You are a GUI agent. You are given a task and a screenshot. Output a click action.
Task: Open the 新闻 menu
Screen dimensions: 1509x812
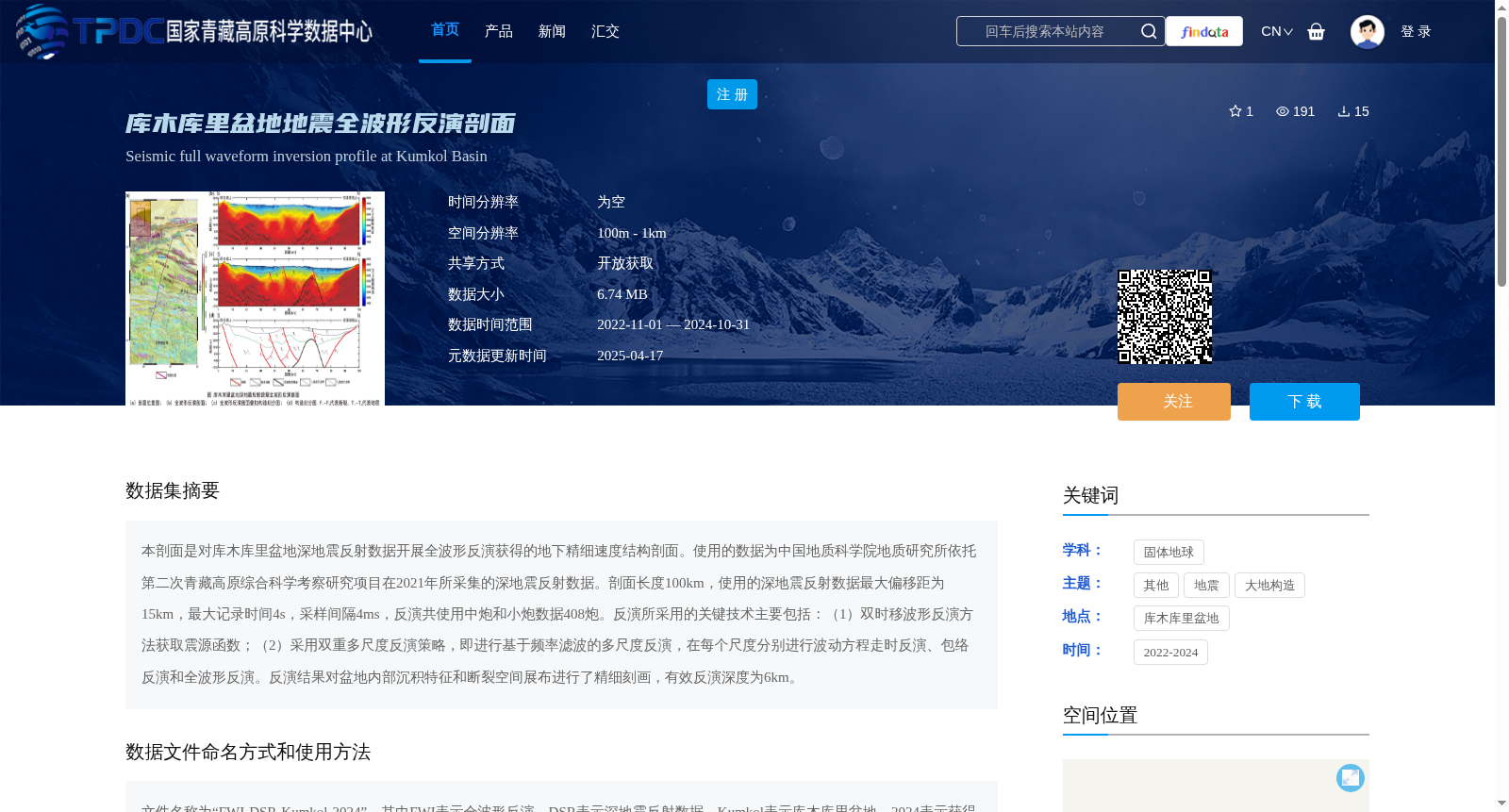[x=552, y=31]
